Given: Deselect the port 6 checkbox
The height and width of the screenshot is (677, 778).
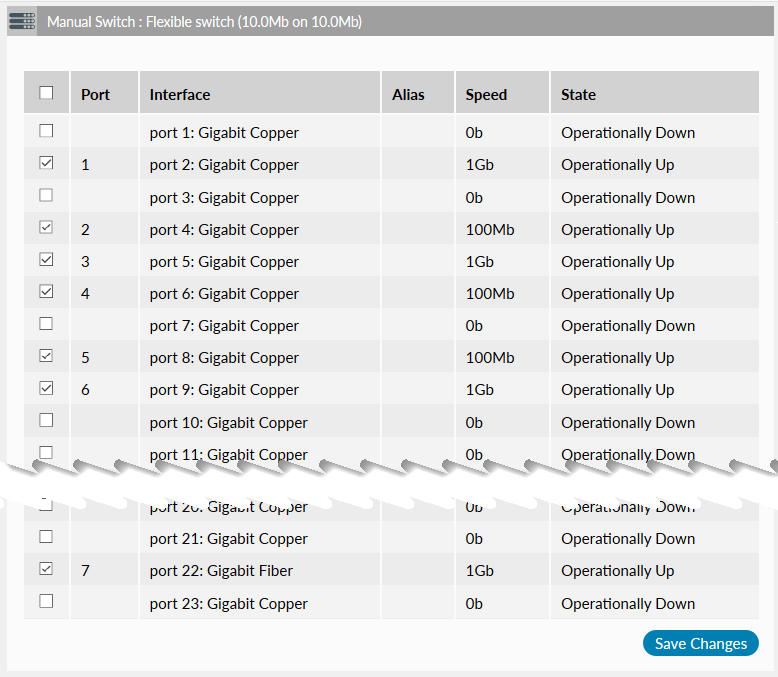Looking at the screenshot, I should (x=46, y=292).
